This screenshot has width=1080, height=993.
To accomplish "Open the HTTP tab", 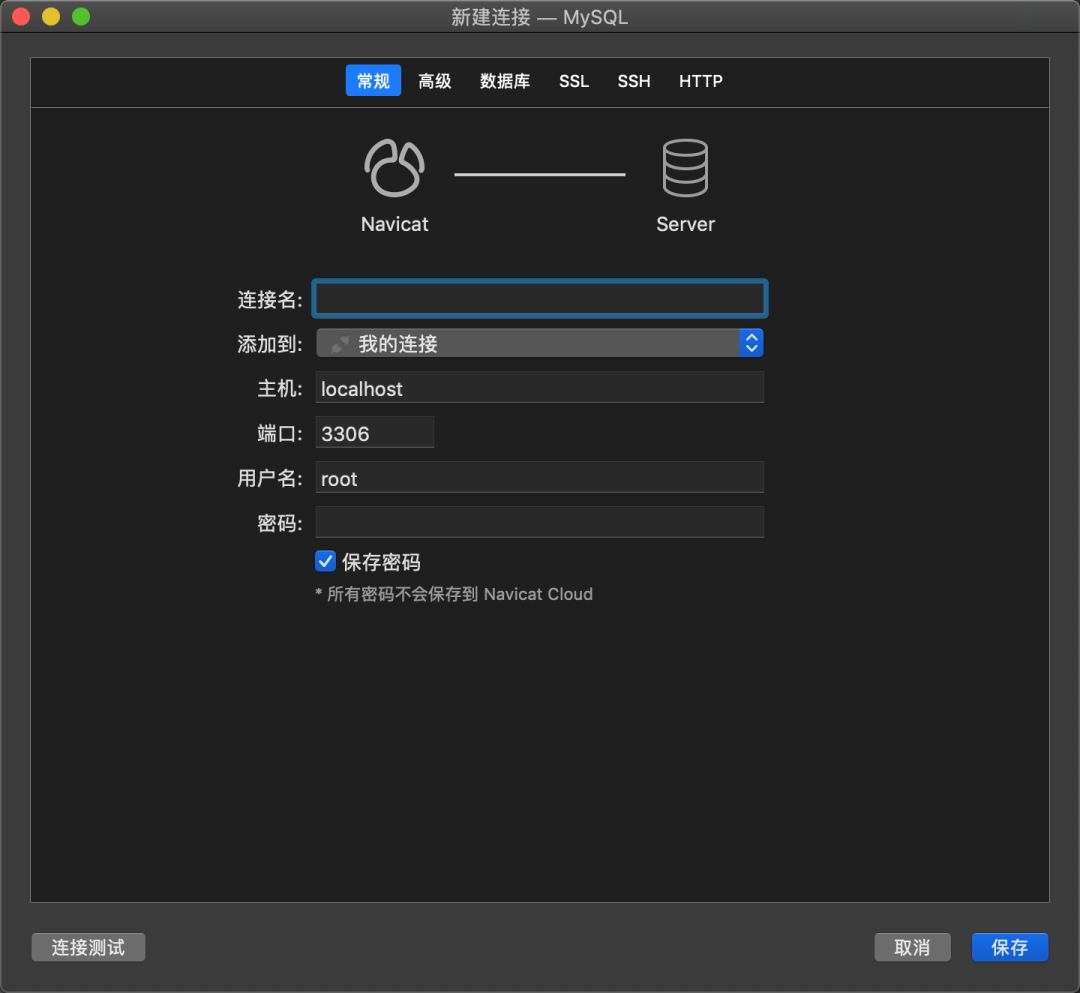I will (x=700, y=81).
